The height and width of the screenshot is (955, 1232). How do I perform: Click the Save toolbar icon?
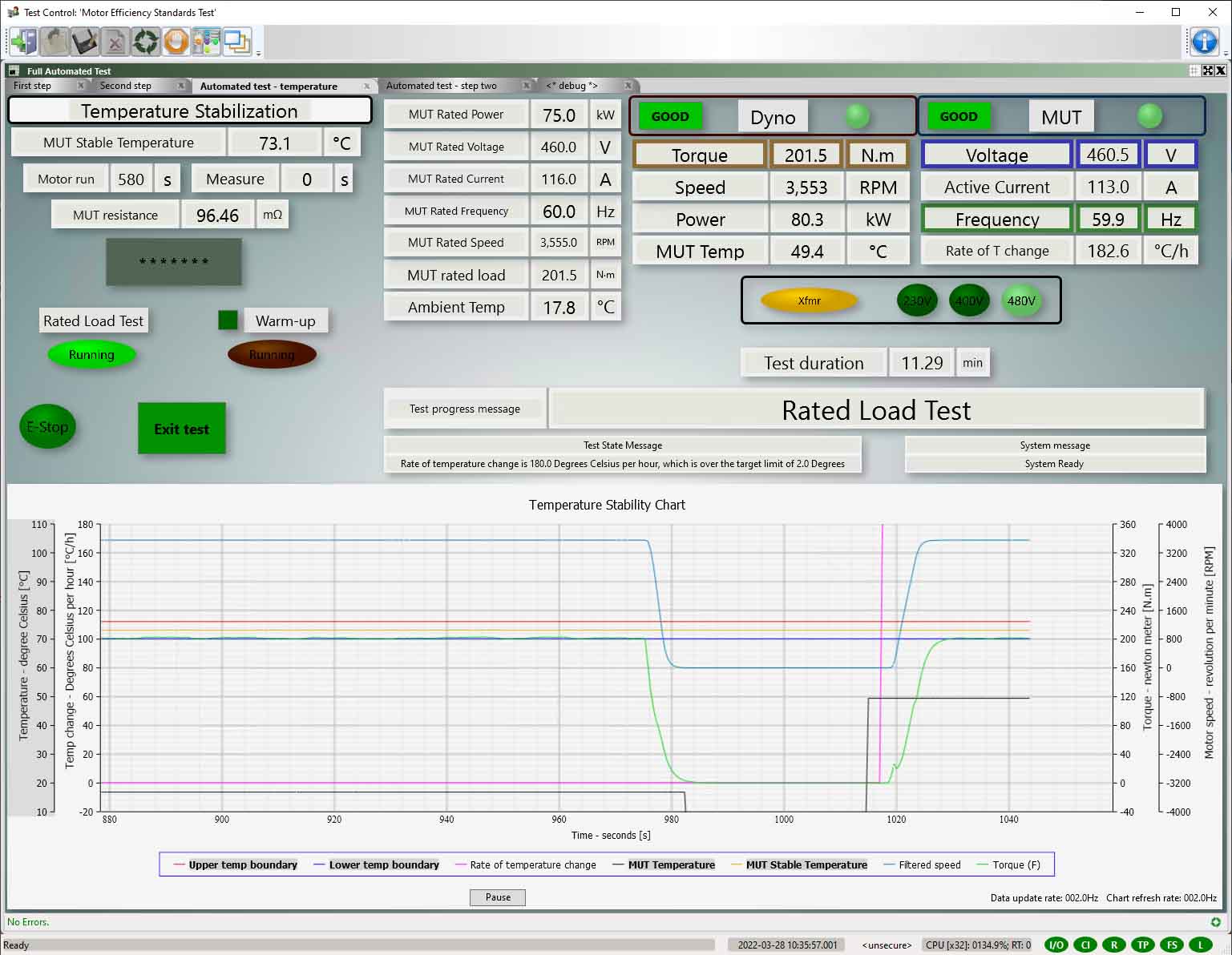point(83,42)
